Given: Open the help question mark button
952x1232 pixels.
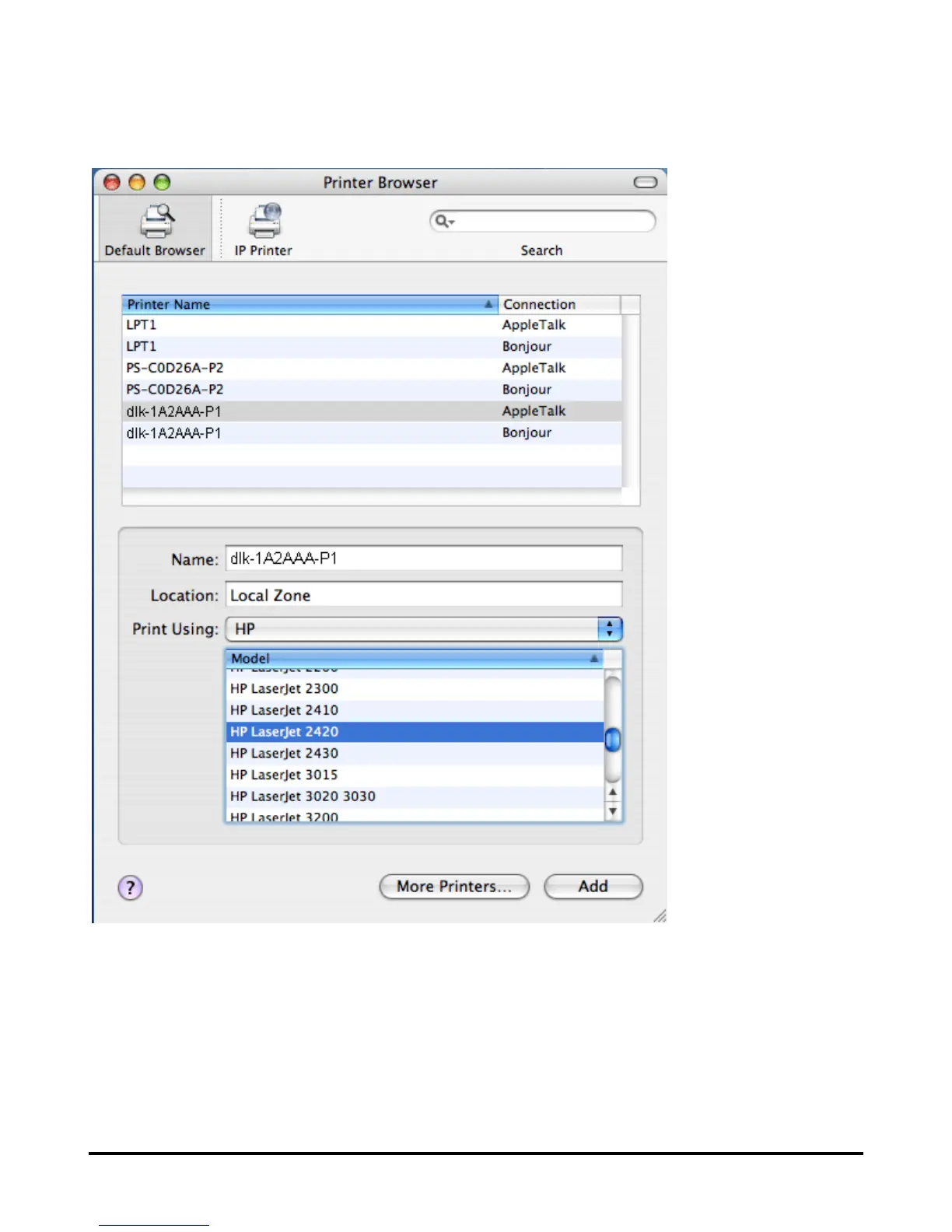Looking at the screenshot, I should [x=131, y=887].
